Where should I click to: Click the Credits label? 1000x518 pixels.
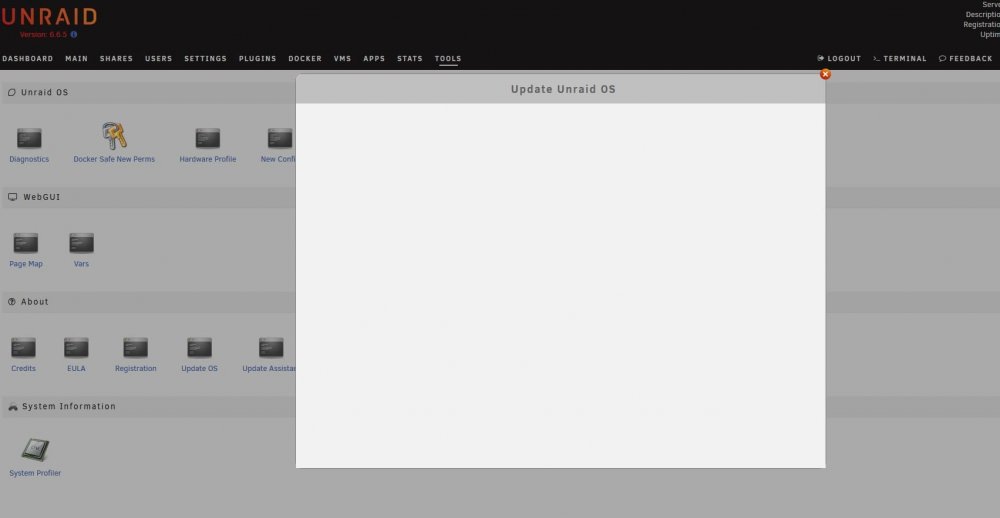click(x=24, y=369)
